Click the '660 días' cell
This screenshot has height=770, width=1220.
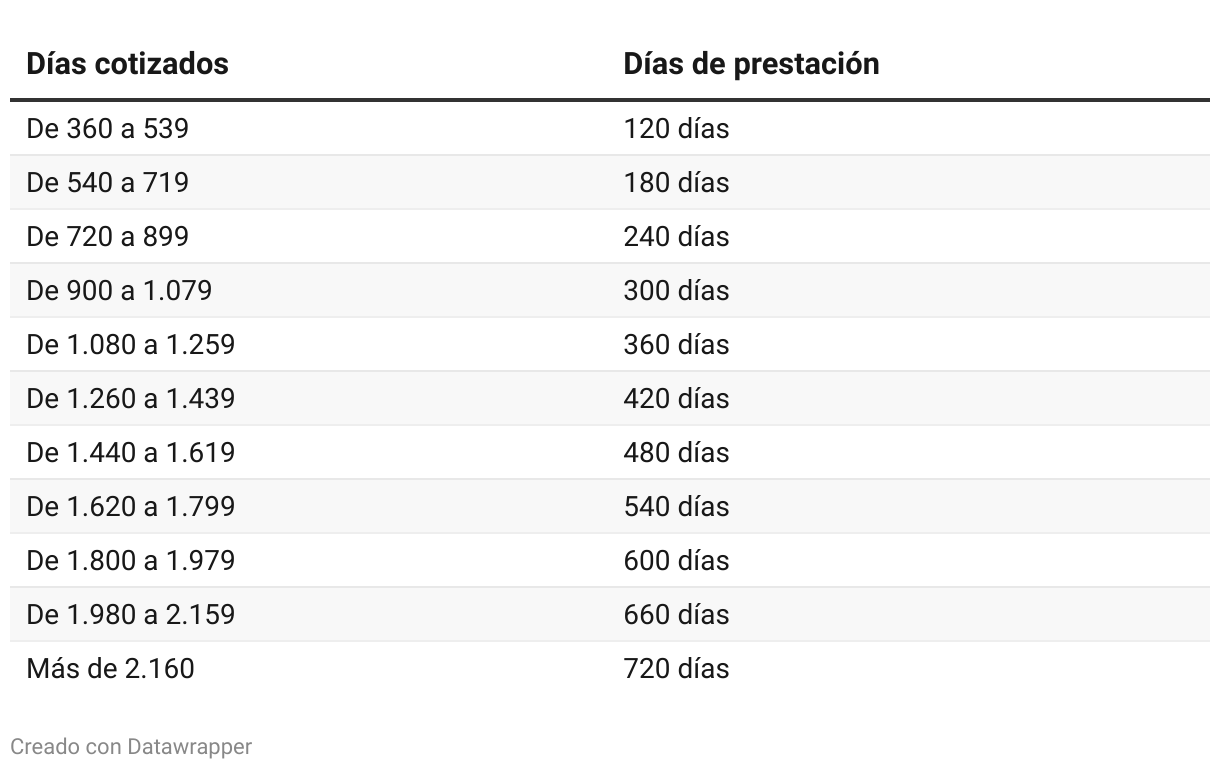[676, 615]
